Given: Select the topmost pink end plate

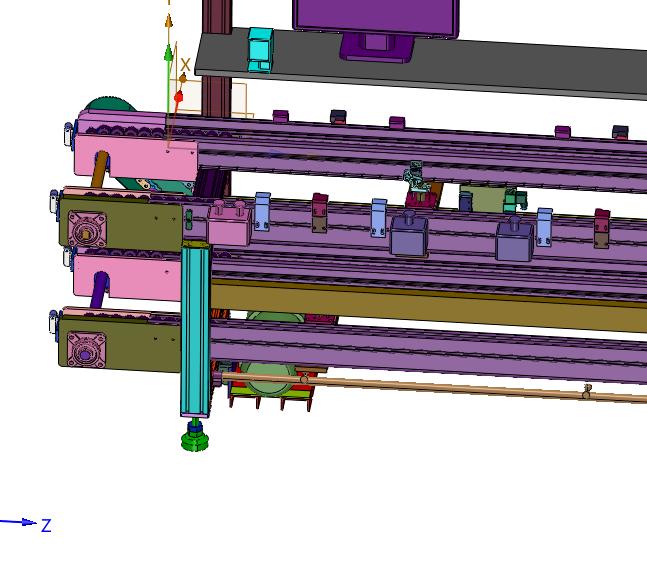Looking at the screenshot, I should 136,157.
